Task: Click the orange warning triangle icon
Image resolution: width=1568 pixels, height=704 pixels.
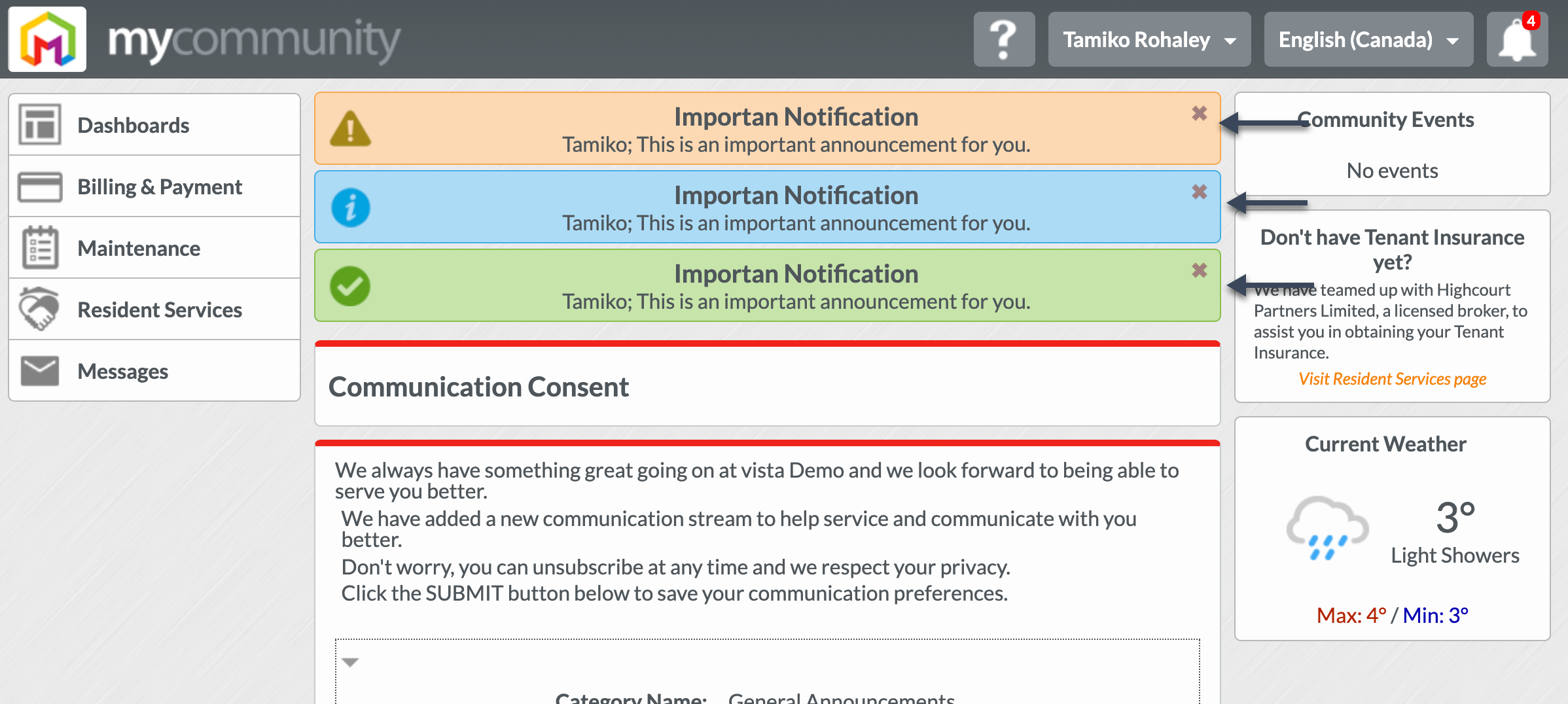Action: (x=350, y=129)
